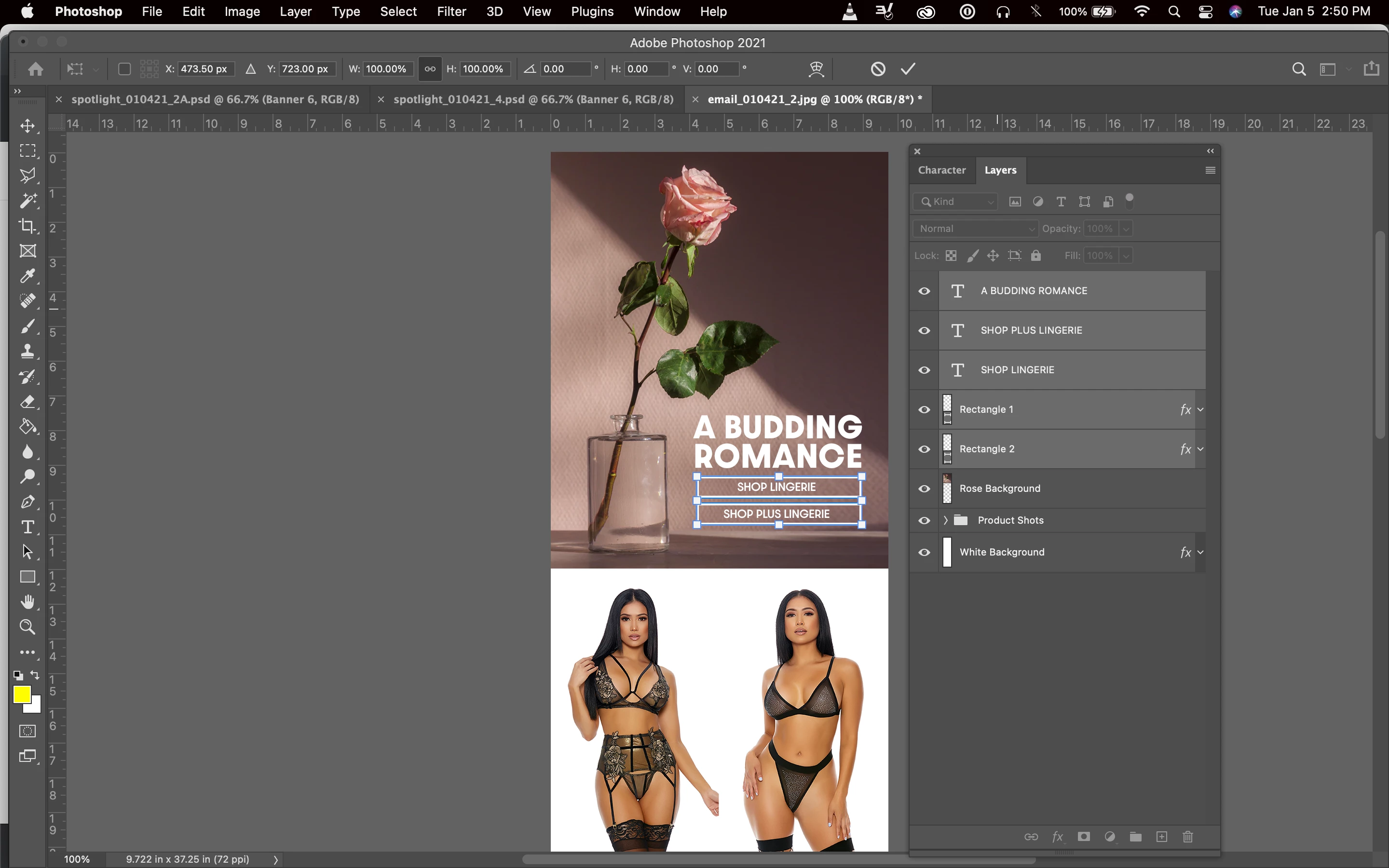Toggle warp mode icon in options bar
1389x868 pixels.
[816, 69]
